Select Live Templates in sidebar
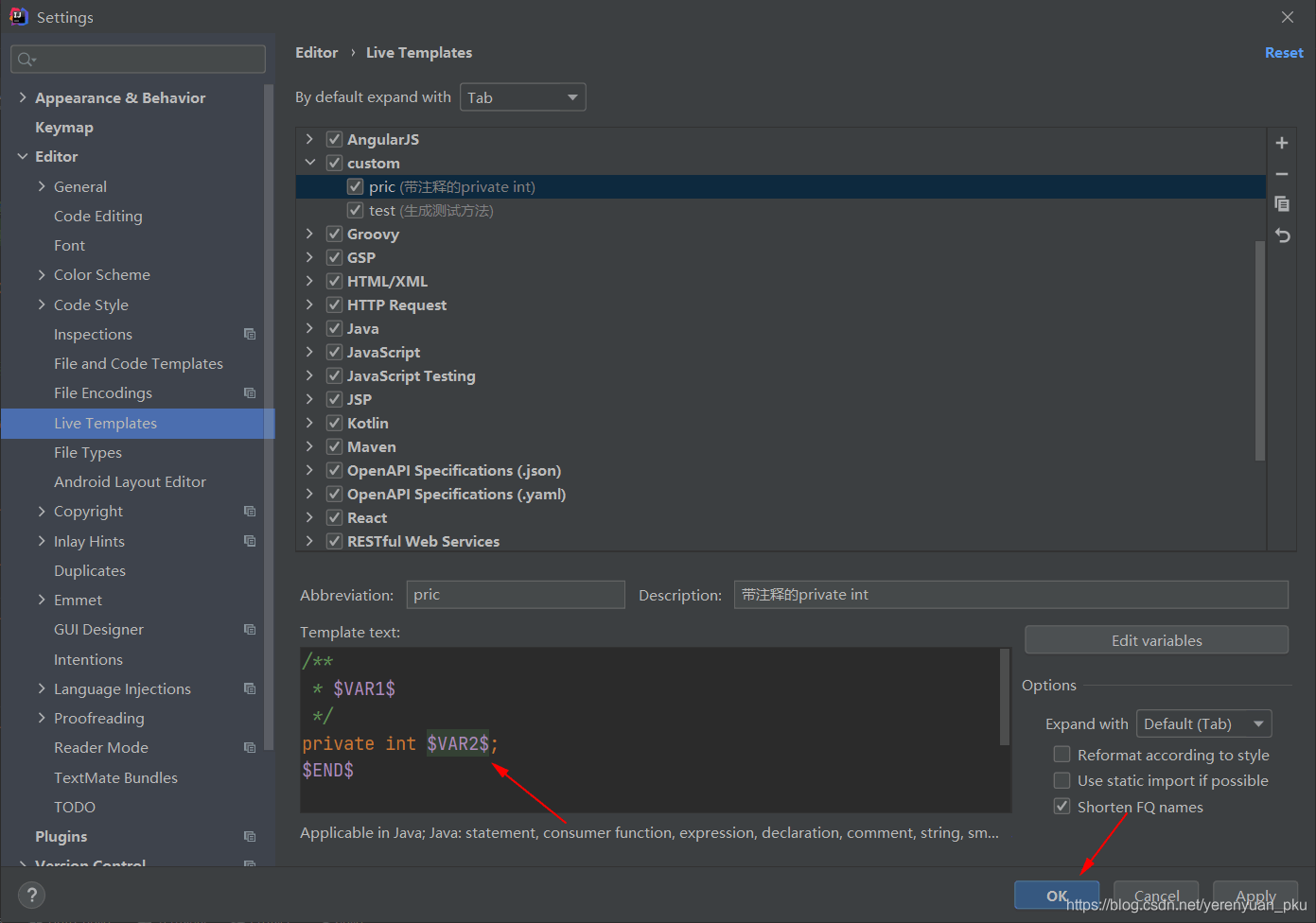This screenshot has height=923, width=1316. point(138,423)
